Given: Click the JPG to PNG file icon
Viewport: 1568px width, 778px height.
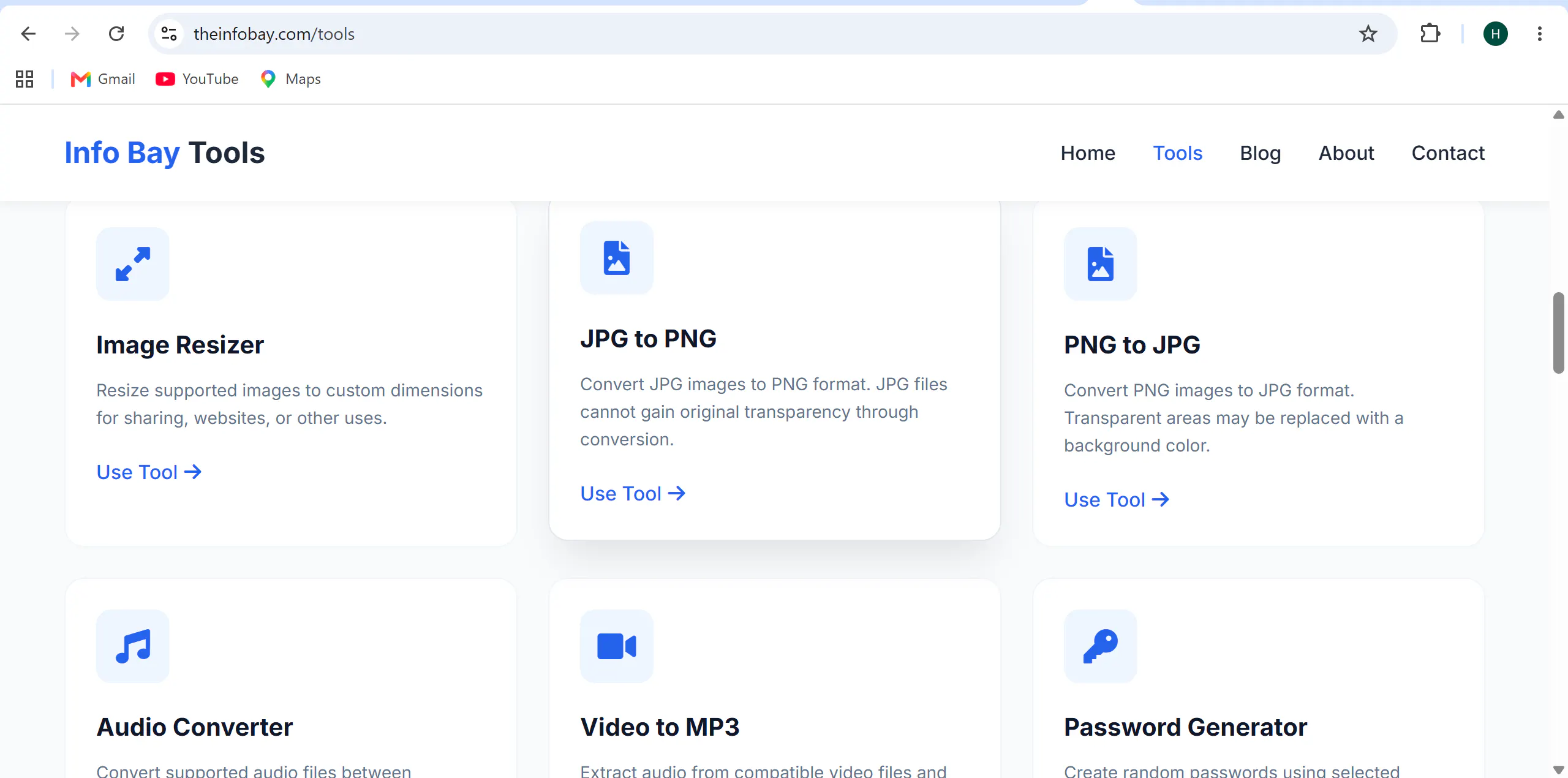Looking at the screenshot, I should (x=617, y=258).
